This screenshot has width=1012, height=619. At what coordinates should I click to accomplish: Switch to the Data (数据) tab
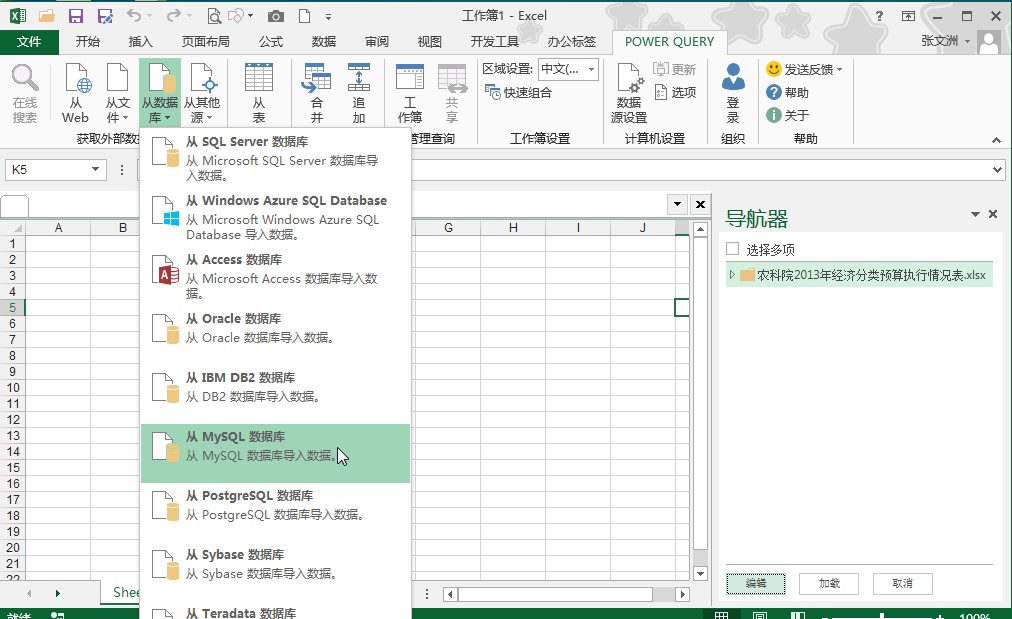[x=324, y=41]
